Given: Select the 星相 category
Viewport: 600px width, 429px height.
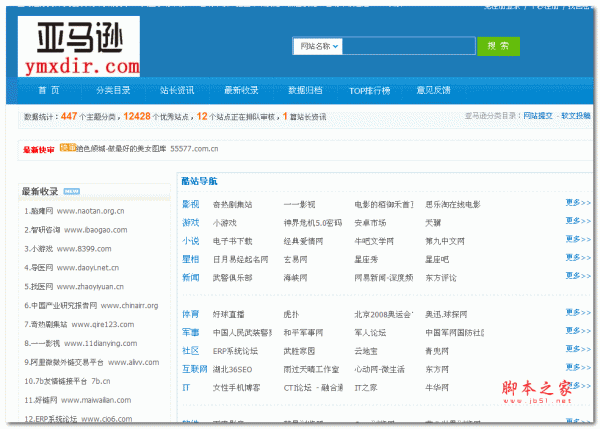Looking at the screenshot, I should point(191,259).
